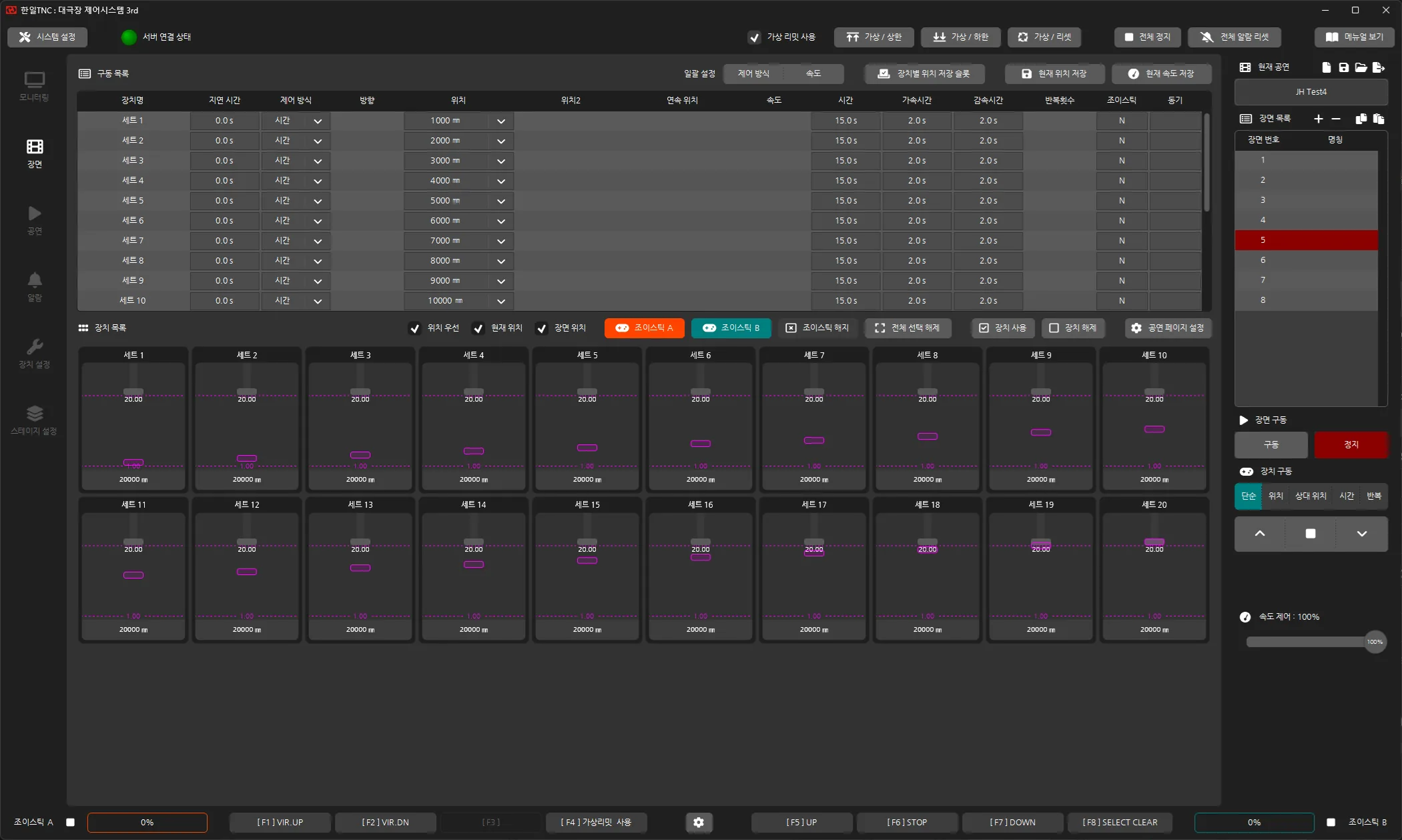Expand 위치 dropdown for 세트 3 (3000 mm)
Screen dimensions: 1402x840
(x=500, y=161)
